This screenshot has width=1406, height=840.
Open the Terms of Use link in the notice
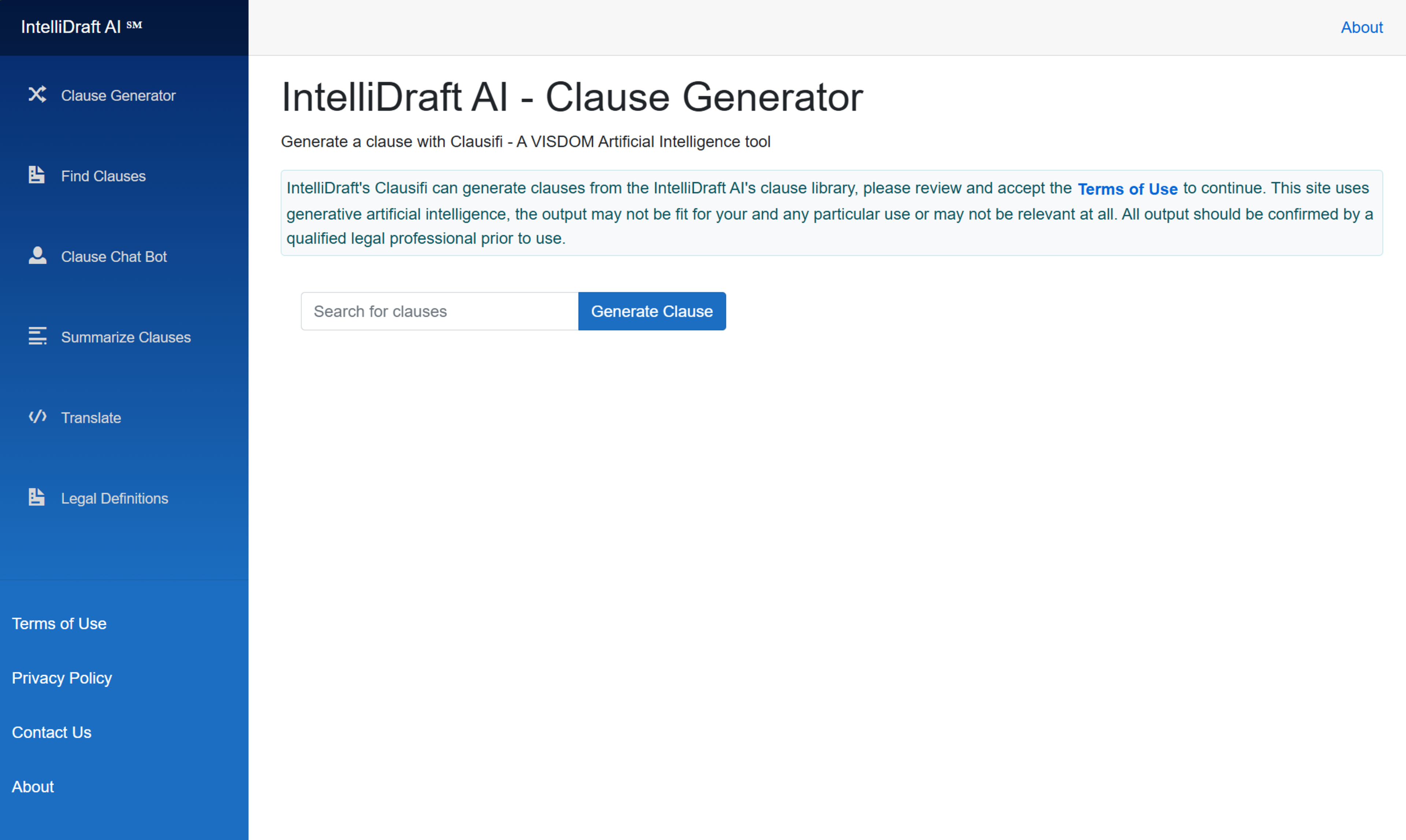click(1127, 189)
